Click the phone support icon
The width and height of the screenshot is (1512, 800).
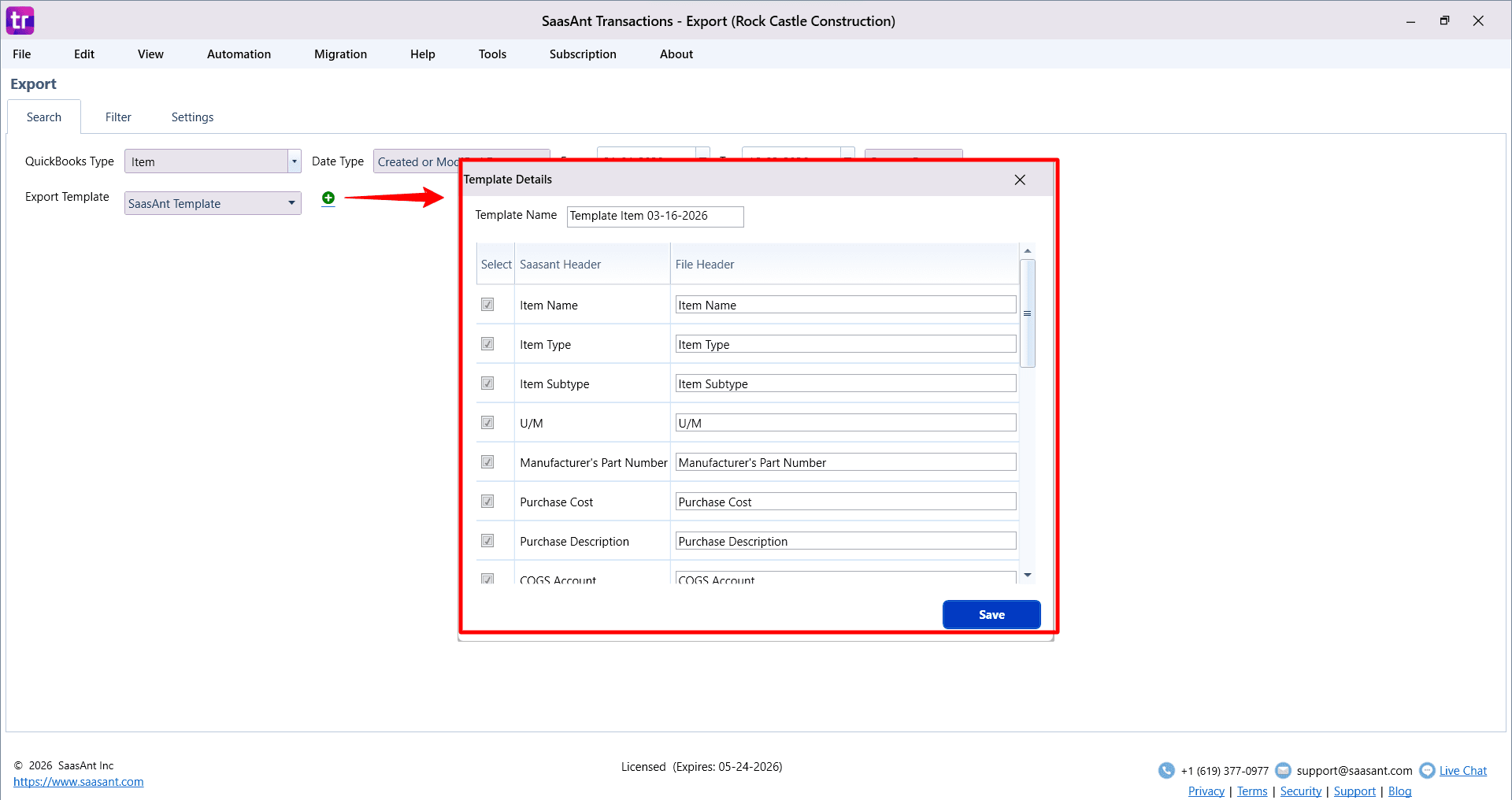1166,770
